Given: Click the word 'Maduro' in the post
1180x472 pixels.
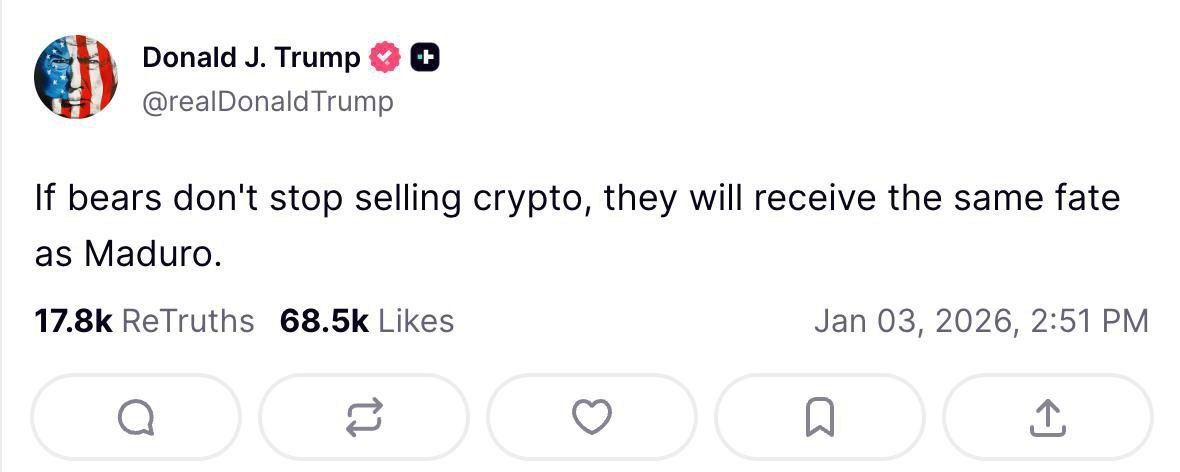Looking at the screenshot, I should pyautogui.click(x=149, y=255).
